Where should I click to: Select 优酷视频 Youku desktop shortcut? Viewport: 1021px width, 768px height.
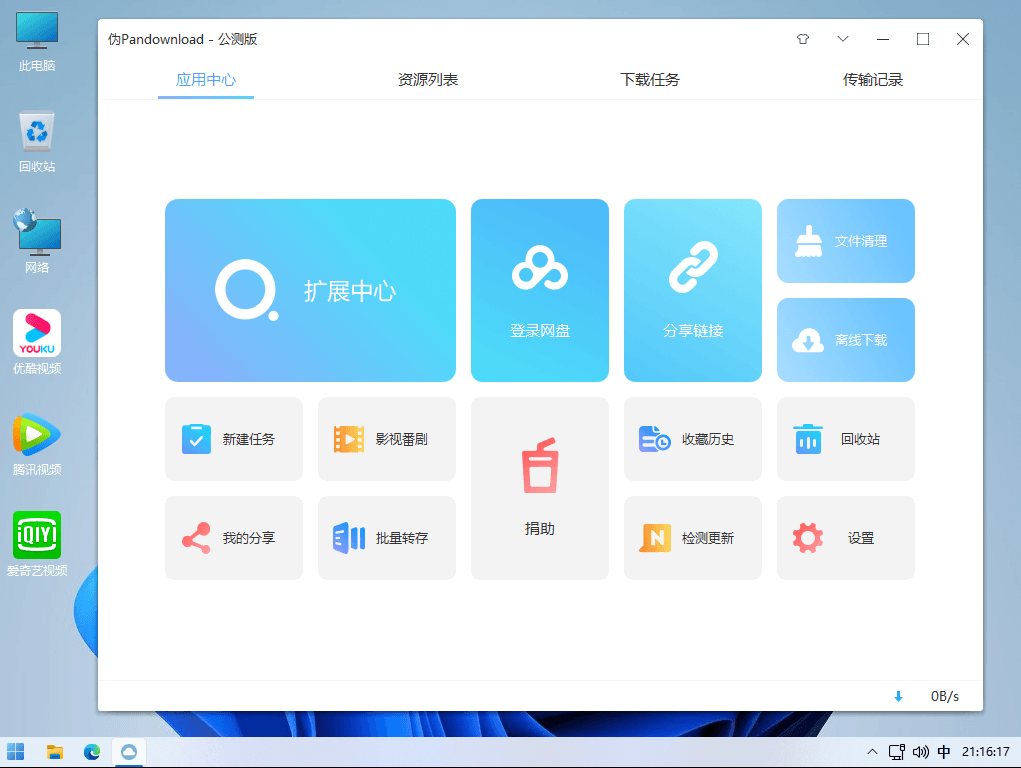pos(37,343)
